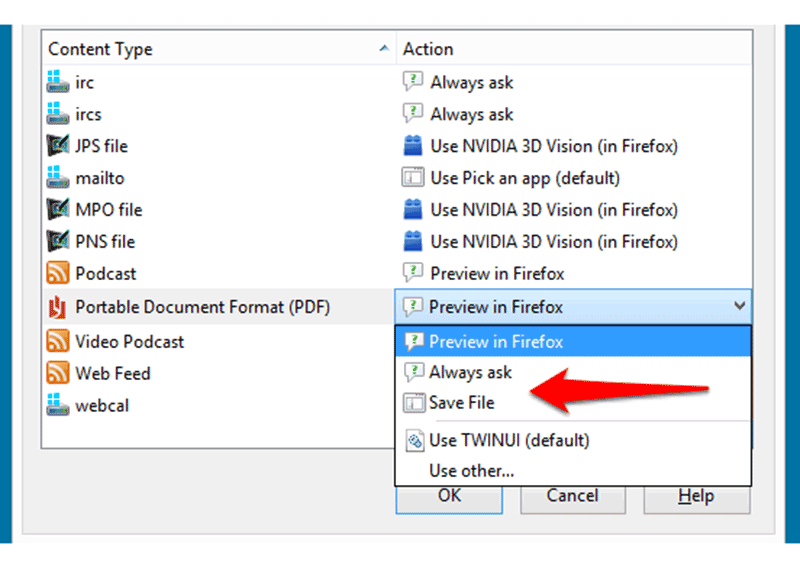The height and width of the screenshot is (568, 800).
Task: Choose Use other... option
Action: [x=471, y=471]
